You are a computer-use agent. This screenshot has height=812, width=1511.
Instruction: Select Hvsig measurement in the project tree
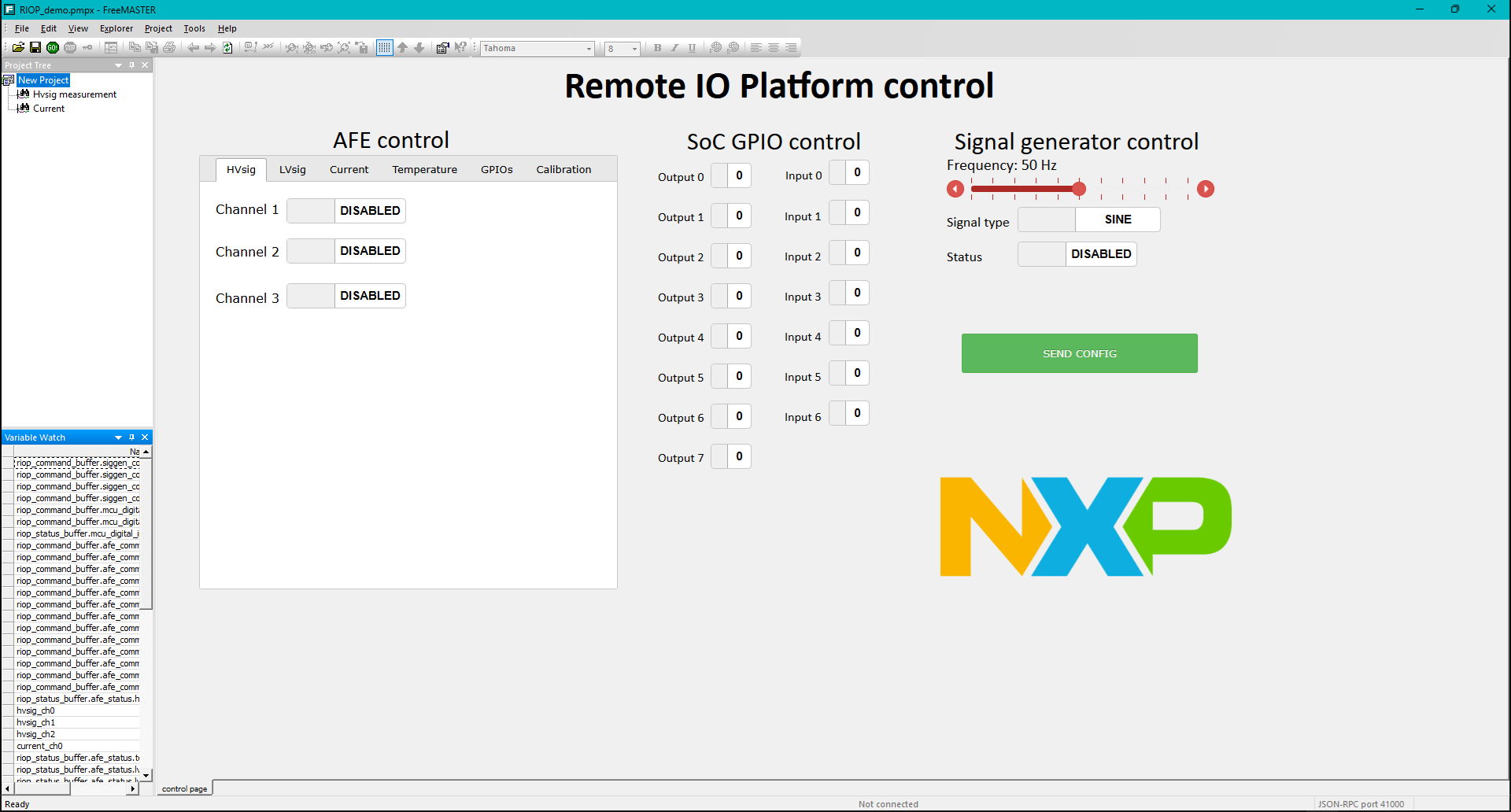73,94
